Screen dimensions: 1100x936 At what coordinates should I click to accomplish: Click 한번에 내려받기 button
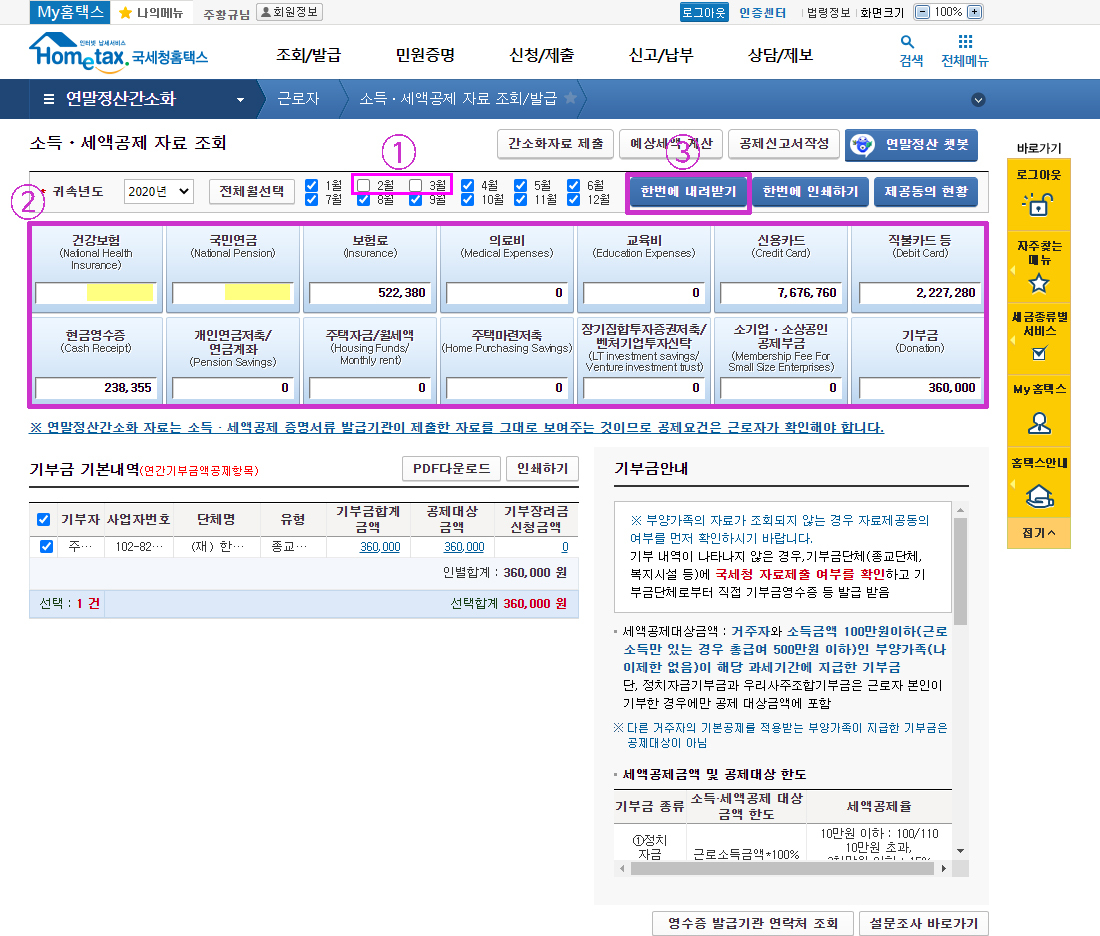coord(688,192)
